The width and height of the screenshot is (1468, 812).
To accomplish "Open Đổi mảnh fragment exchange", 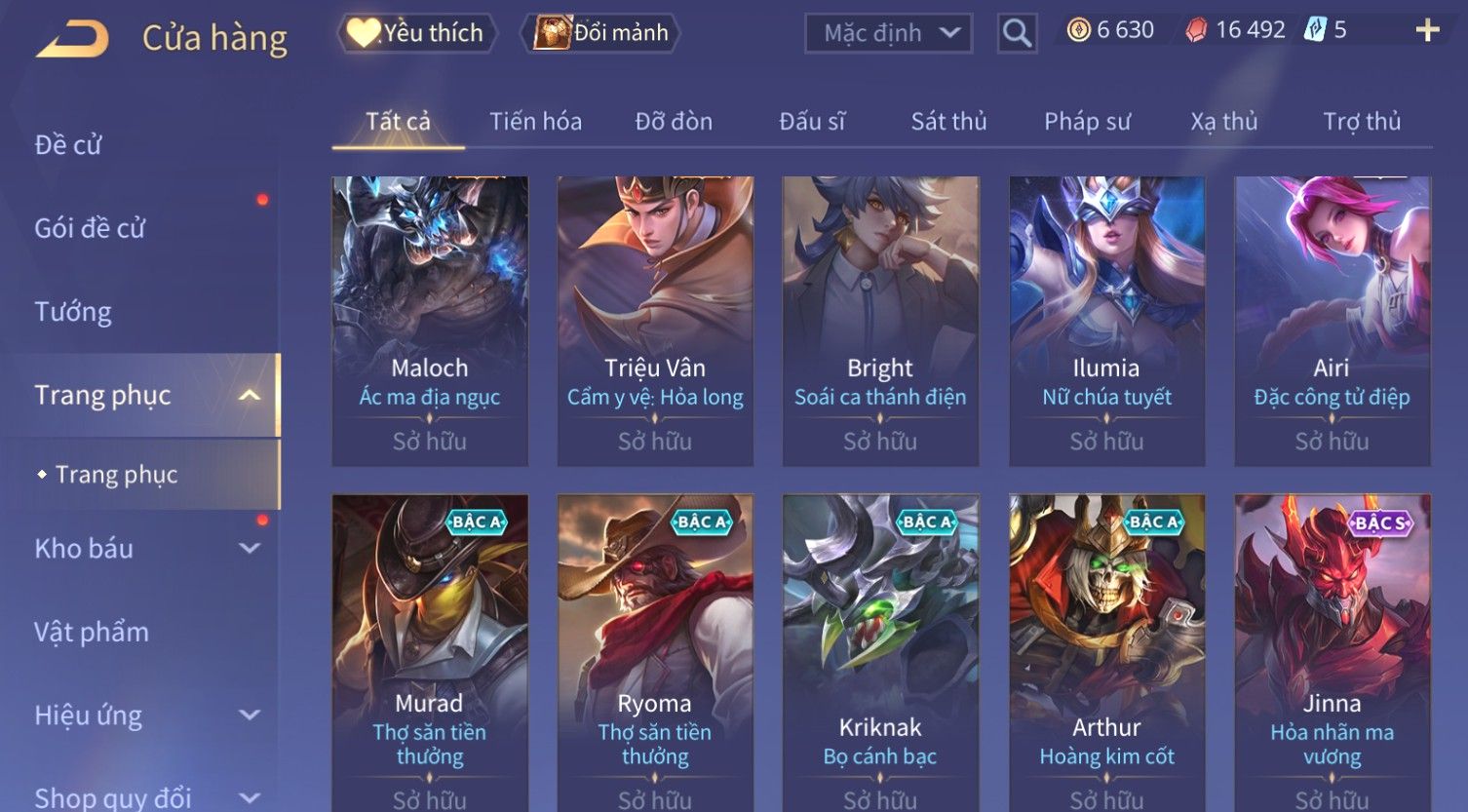I will pyautogui.click(x=600, y=33).
